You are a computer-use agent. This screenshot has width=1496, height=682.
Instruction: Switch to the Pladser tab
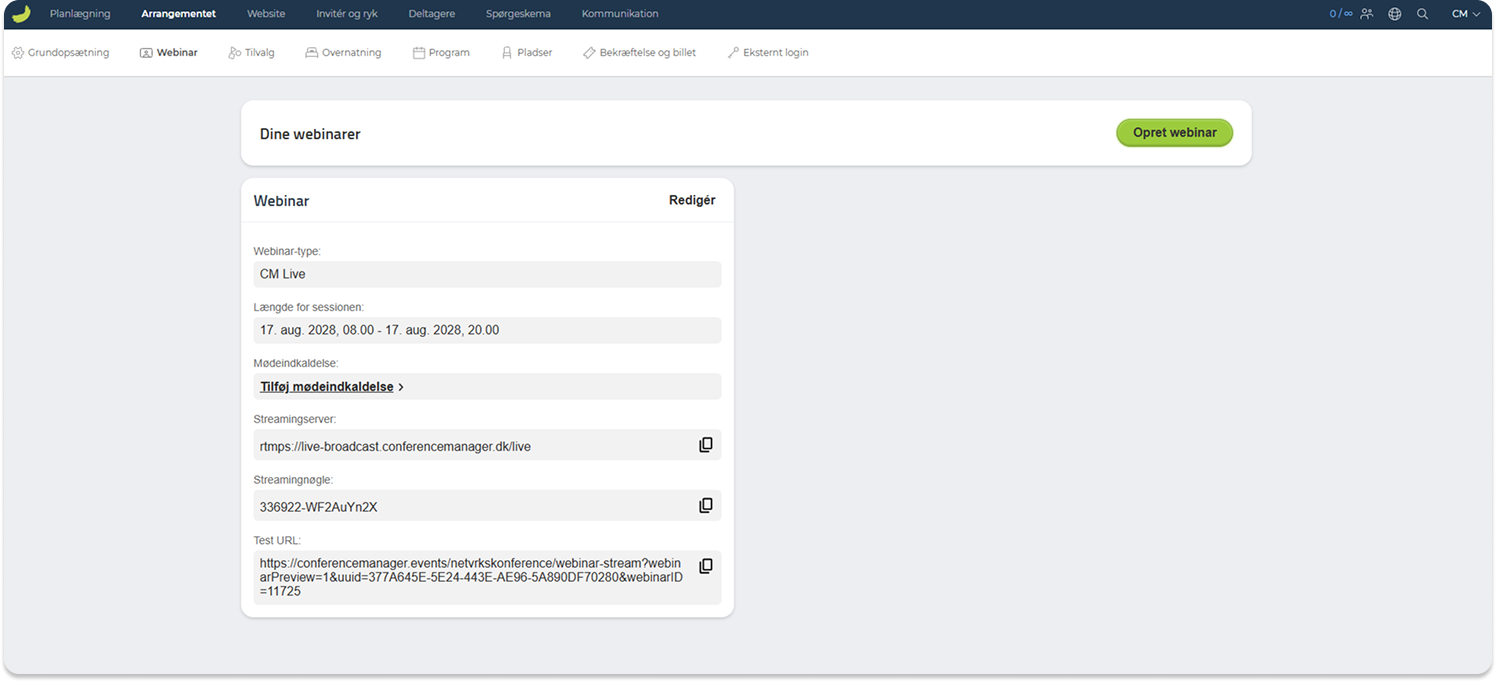[x=527, y=52]
